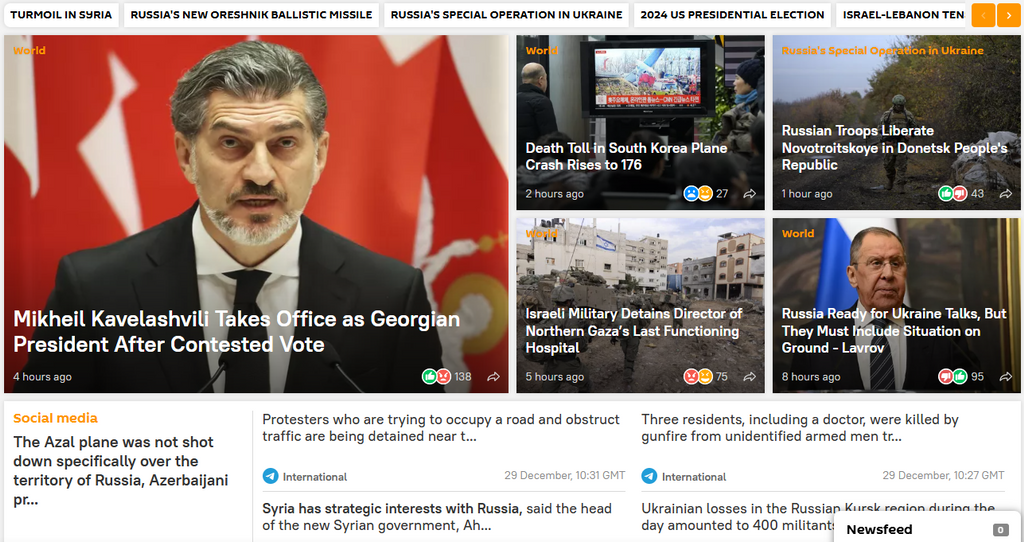Share the Georgian President article via arrow icon
Image resolution: width=1024 pixels, height=542 pixels.
coord(494,377)
